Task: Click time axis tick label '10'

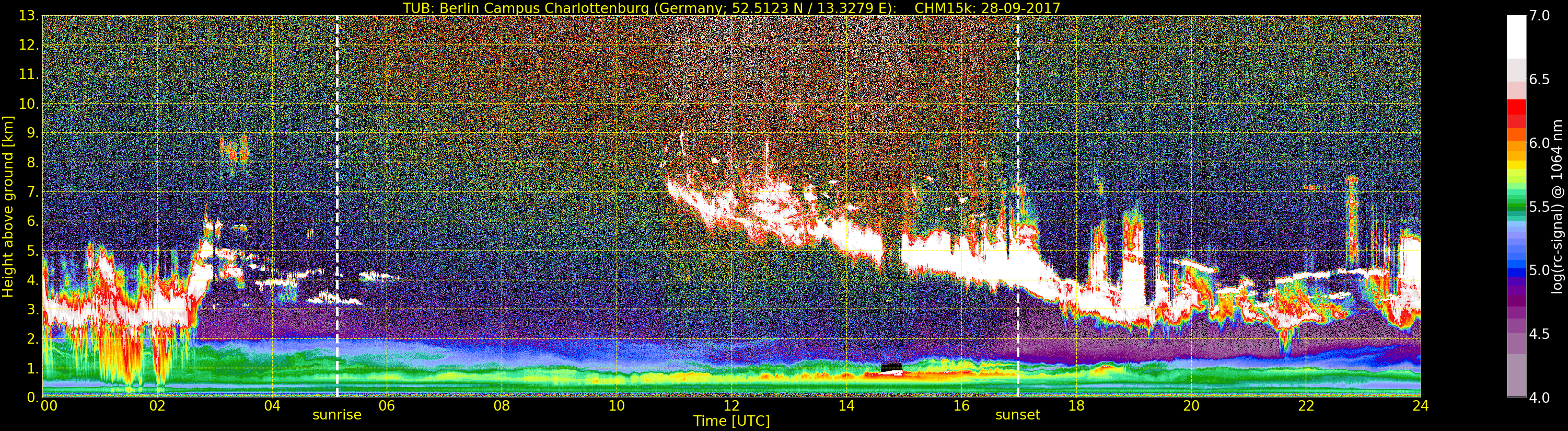Action: pos(617,406)
